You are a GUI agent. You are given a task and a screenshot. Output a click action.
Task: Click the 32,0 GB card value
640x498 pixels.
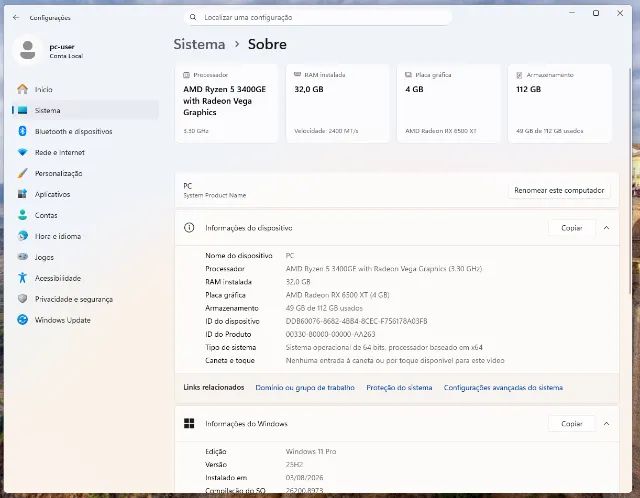point(309,89)
